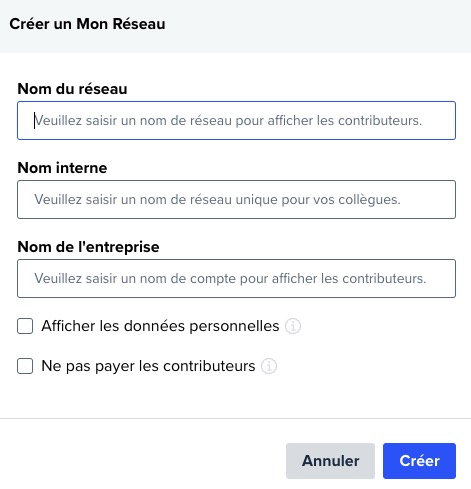Tick the Ne pas payer les contributeurs checkbox
Viewport: 471px width, 489px height.
click(25, 366)
